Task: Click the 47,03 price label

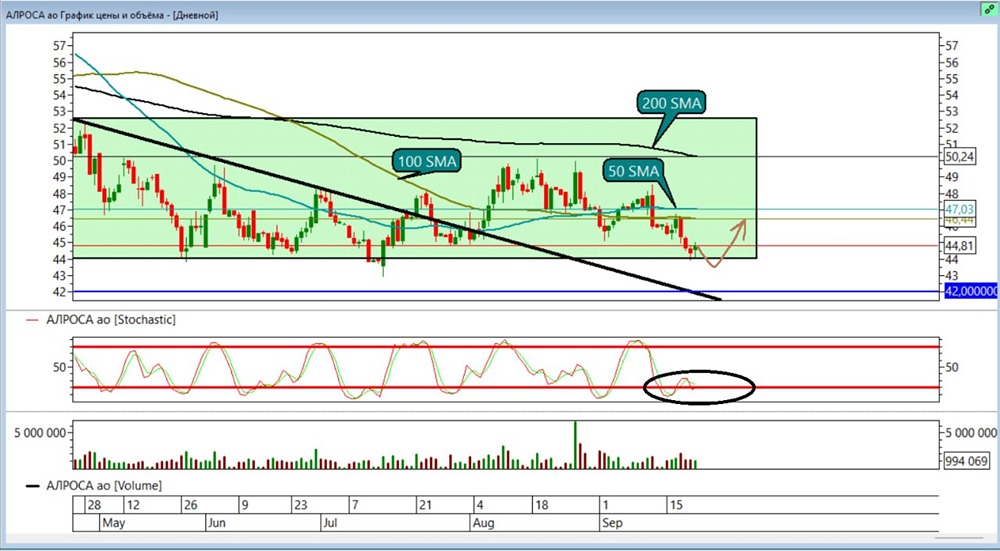Action: (x=959, y=209)
